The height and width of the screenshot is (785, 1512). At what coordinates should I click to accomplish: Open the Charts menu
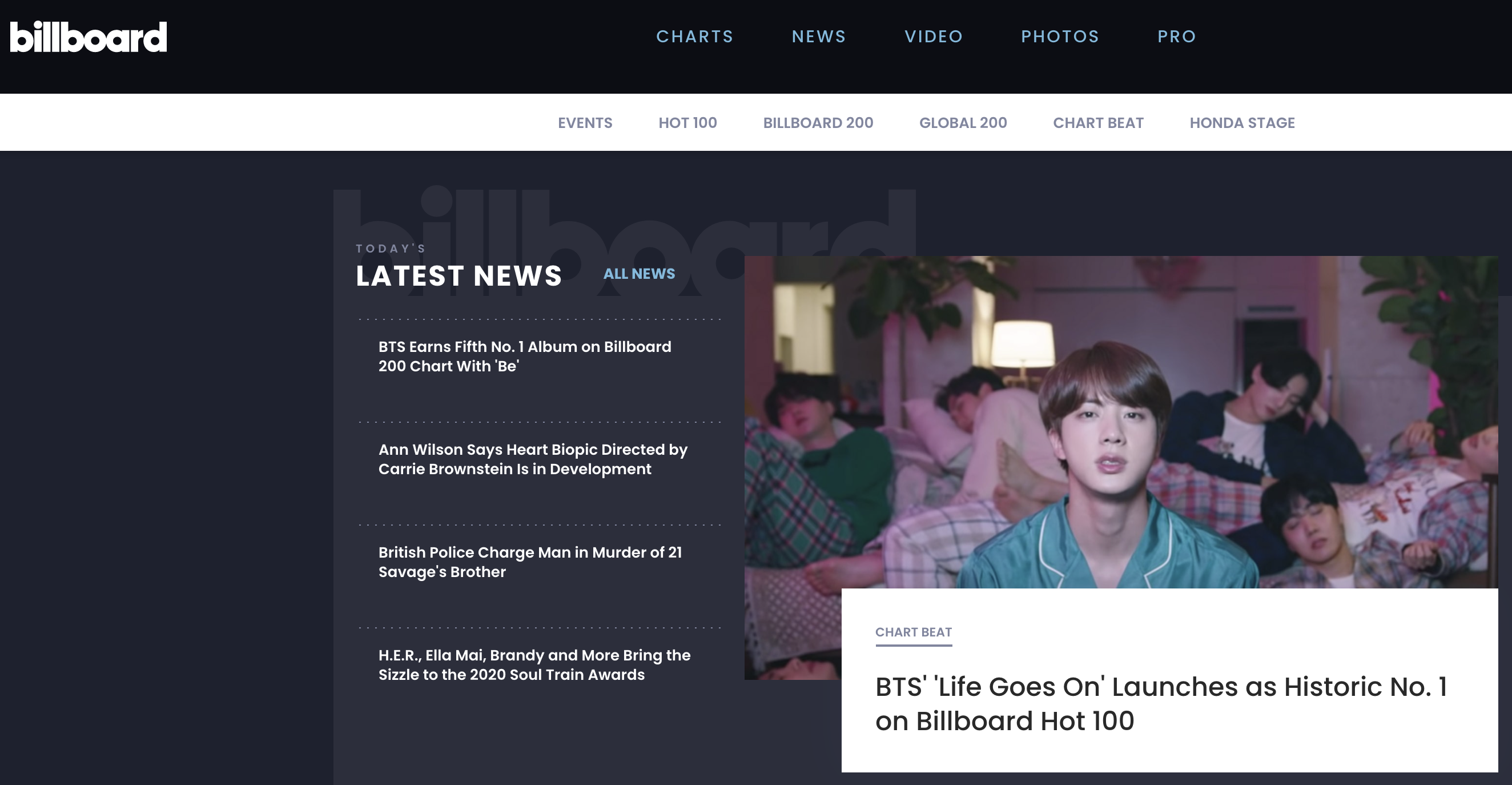(694, 37)
